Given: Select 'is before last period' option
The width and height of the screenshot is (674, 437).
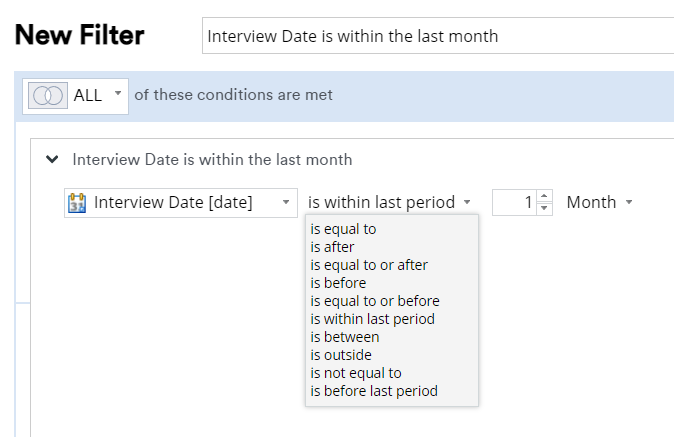Looking at the screenshot, I should 373,391.
